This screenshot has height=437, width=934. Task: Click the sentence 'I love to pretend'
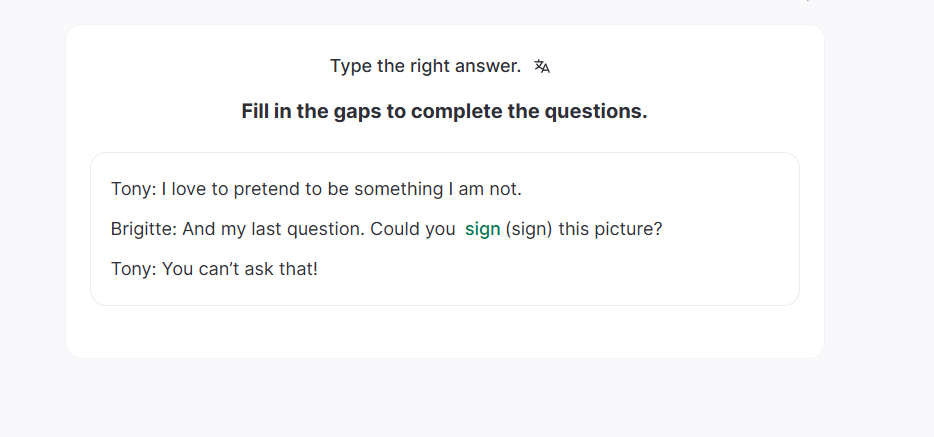[x=230, y=189]
